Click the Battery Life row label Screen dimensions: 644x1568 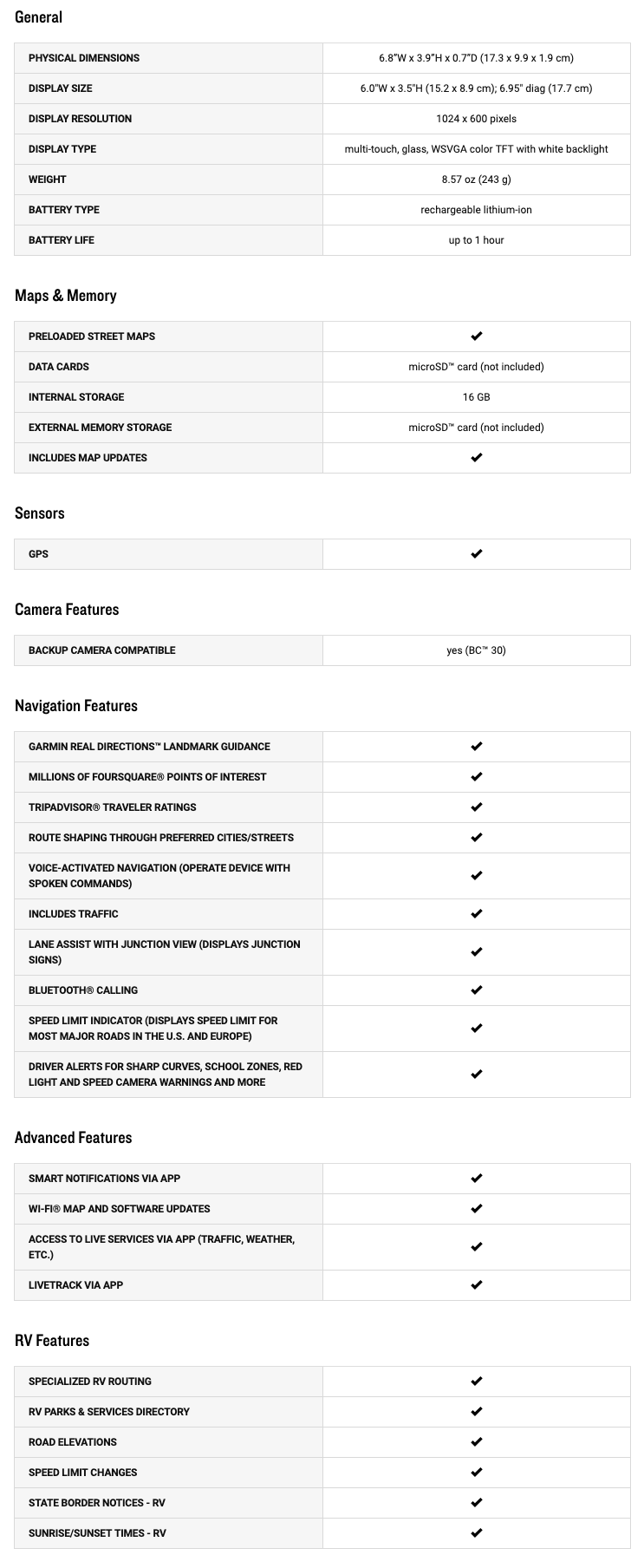(62, 240)
